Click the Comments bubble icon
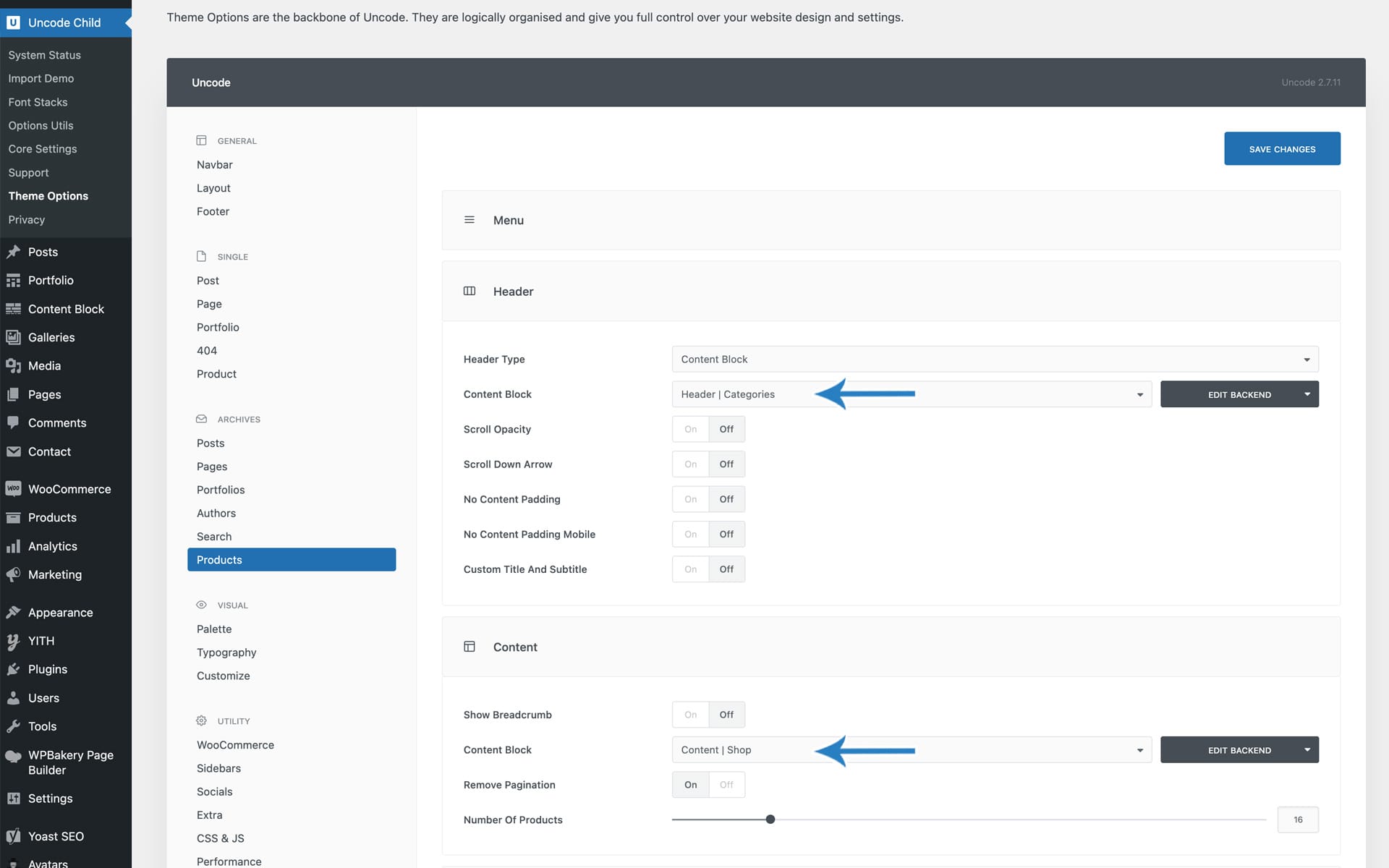The width and height of the screenshot is (1389, 868). coord(13,423)
